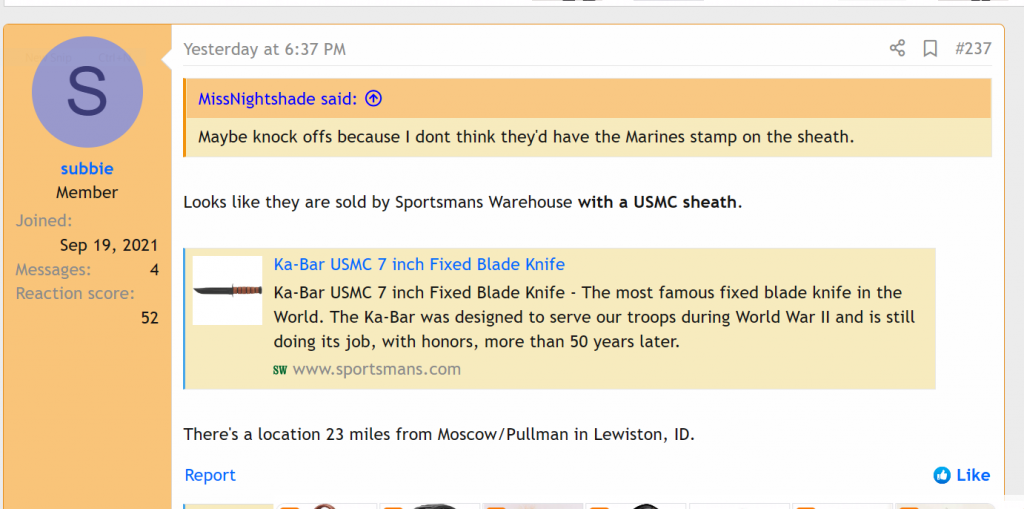Click the Sportsmans Warehouse favicon
The height and width of the screenshot is (509, 1024).
[x=280, y=370]
